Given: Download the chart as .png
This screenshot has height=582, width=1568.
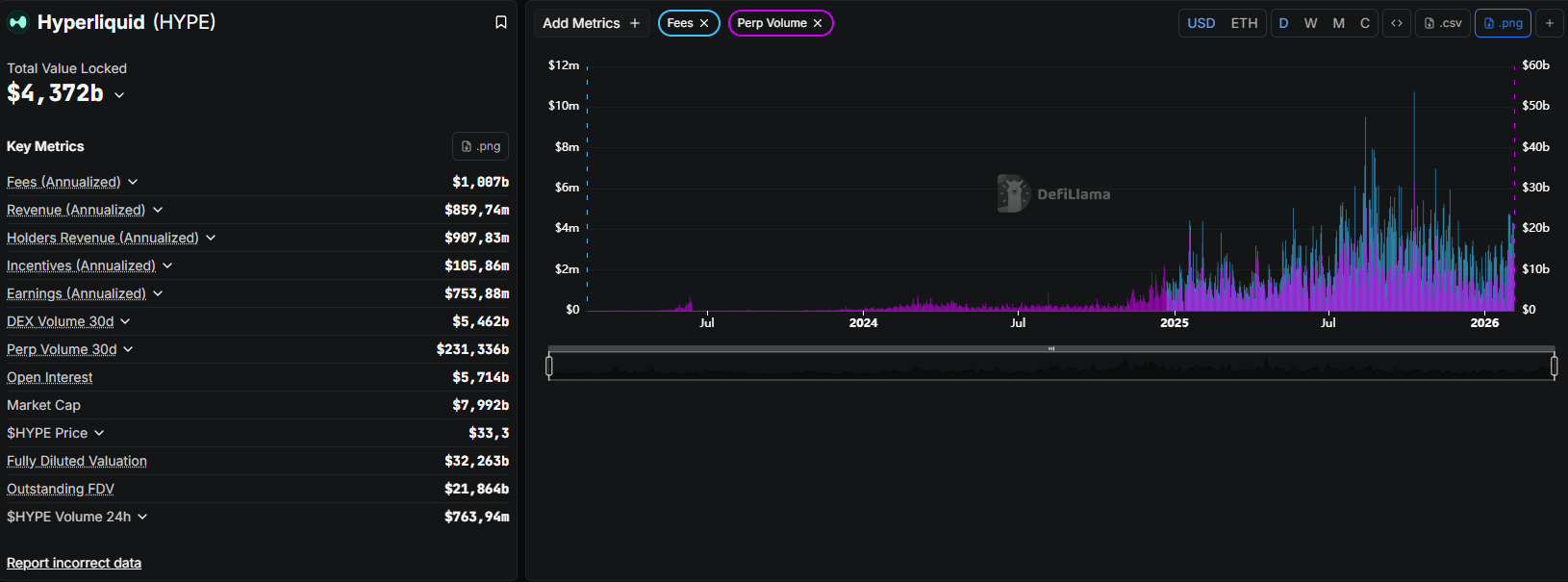Looking at the screenshot, I should pyautogui.click(x=1503, y=23).
